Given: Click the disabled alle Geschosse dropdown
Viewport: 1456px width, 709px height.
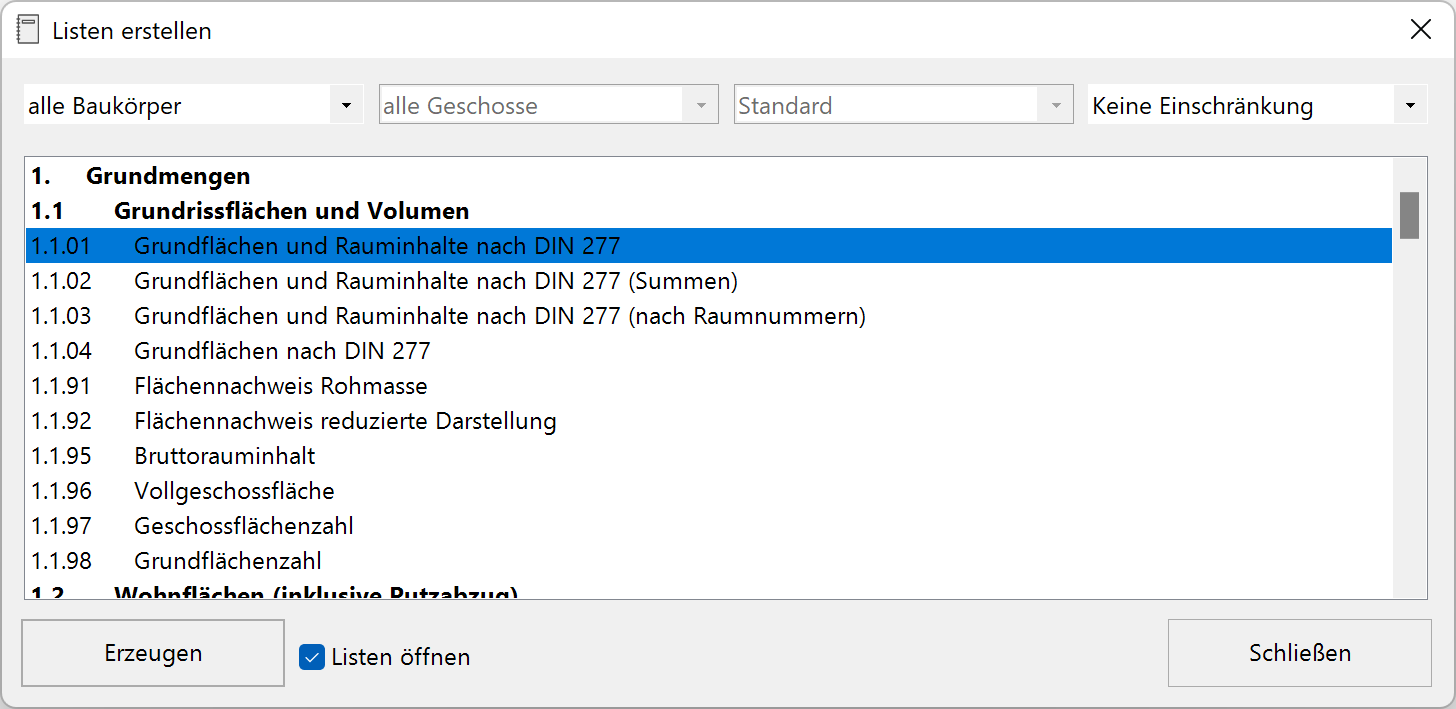Looking at the screenshot, I should [548, 105].
